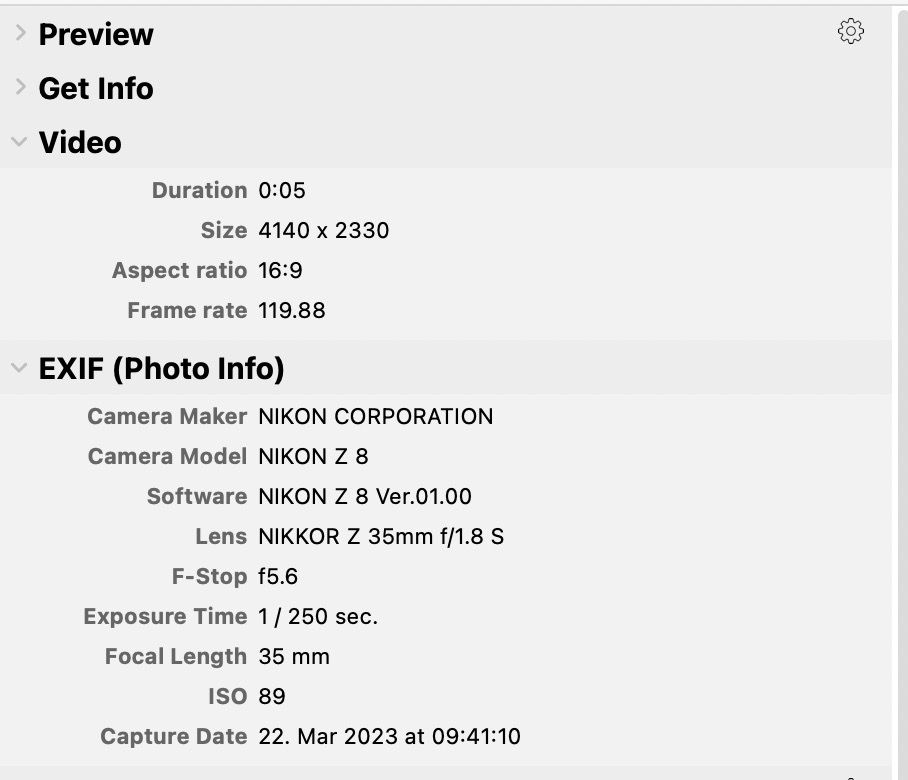Image resolution: width=908 pixels, height=780 pixels.
Task: Click the Exposure Time 1/250 sec value
Action: click(318, 616)
